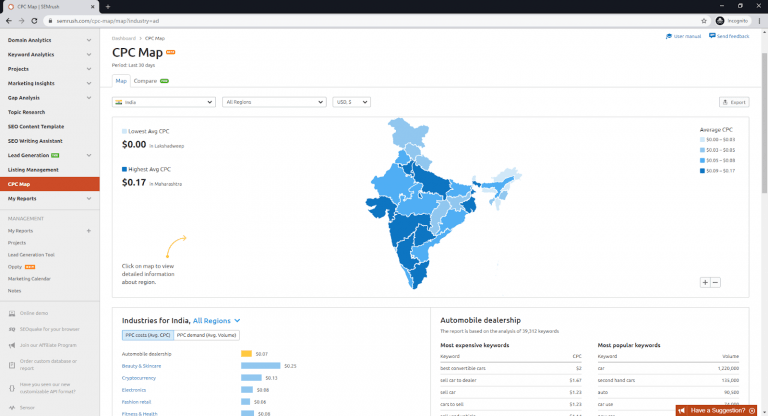Open Topic Research in sidebar
The height and width of the screenshot is (416, 768).
click(x=26, y=112)
